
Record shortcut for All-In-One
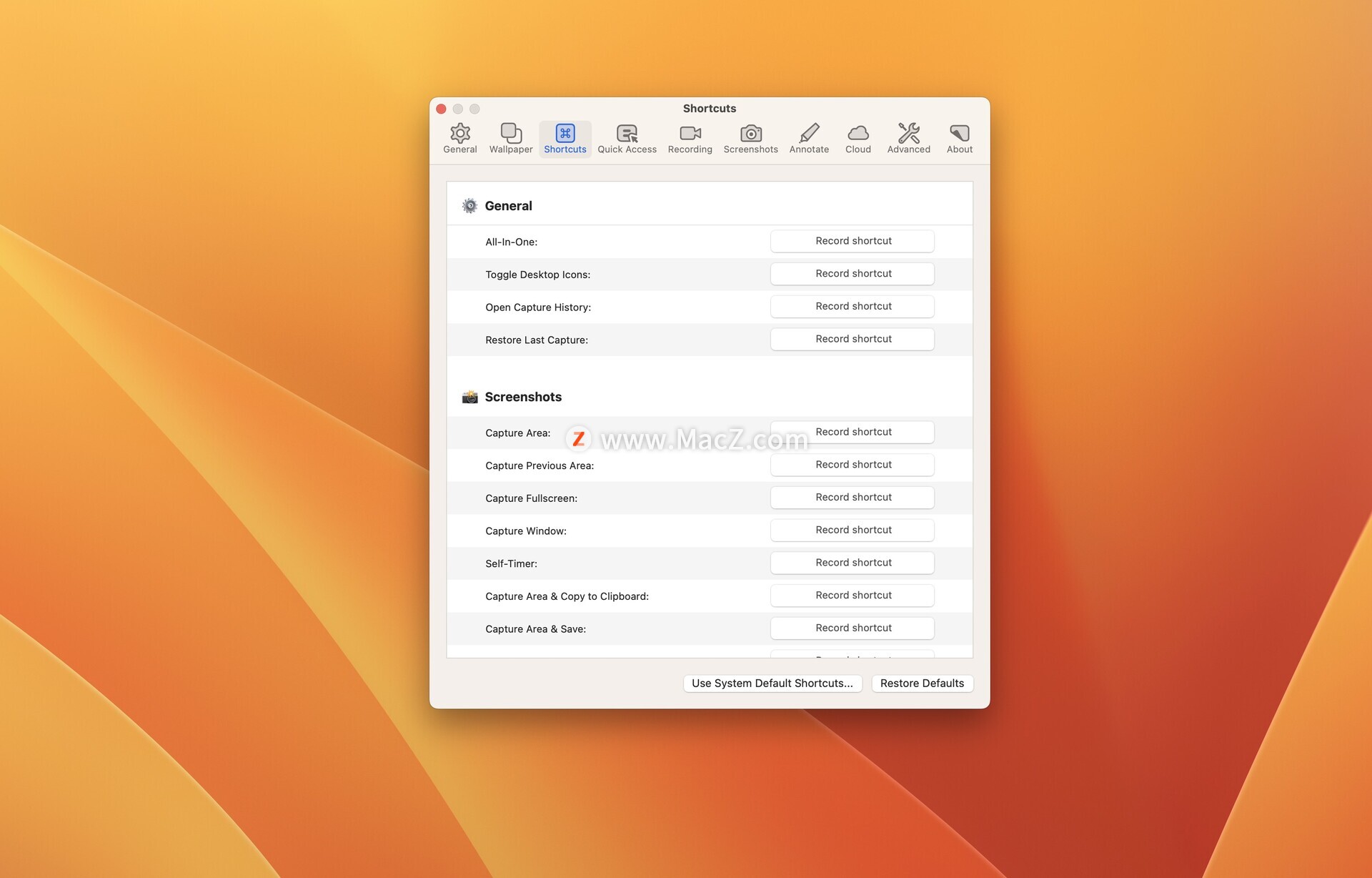pyautogui.click(x=852, y=241)
